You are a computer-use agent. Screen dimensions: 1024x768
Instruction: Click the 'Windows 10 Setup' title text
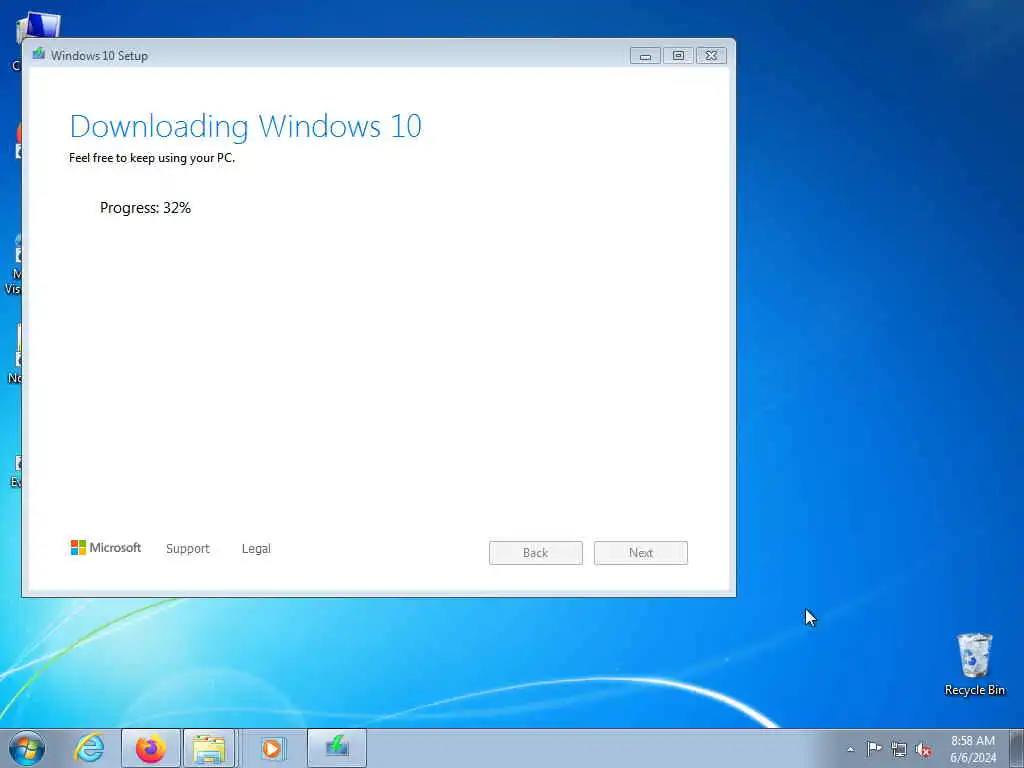(99, 56)
